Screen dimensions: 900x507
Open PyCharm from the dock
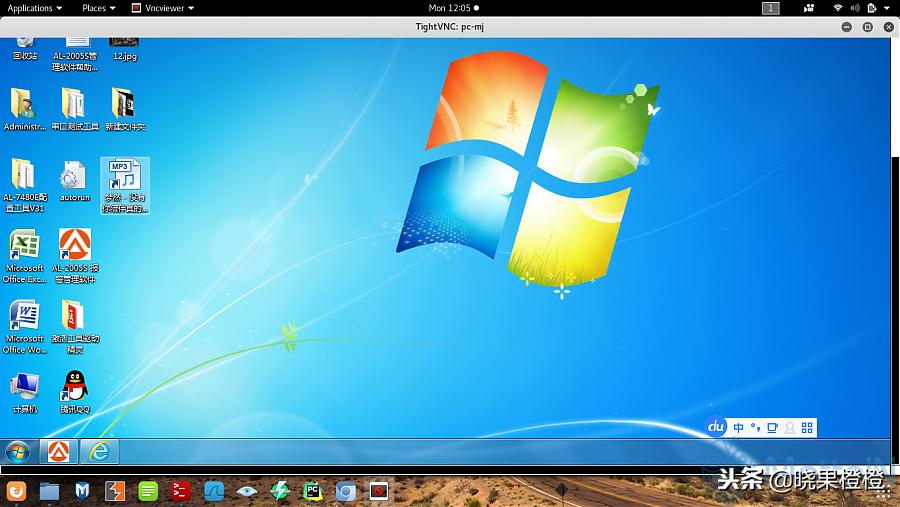pyautogui.click(x=313, y=491)
